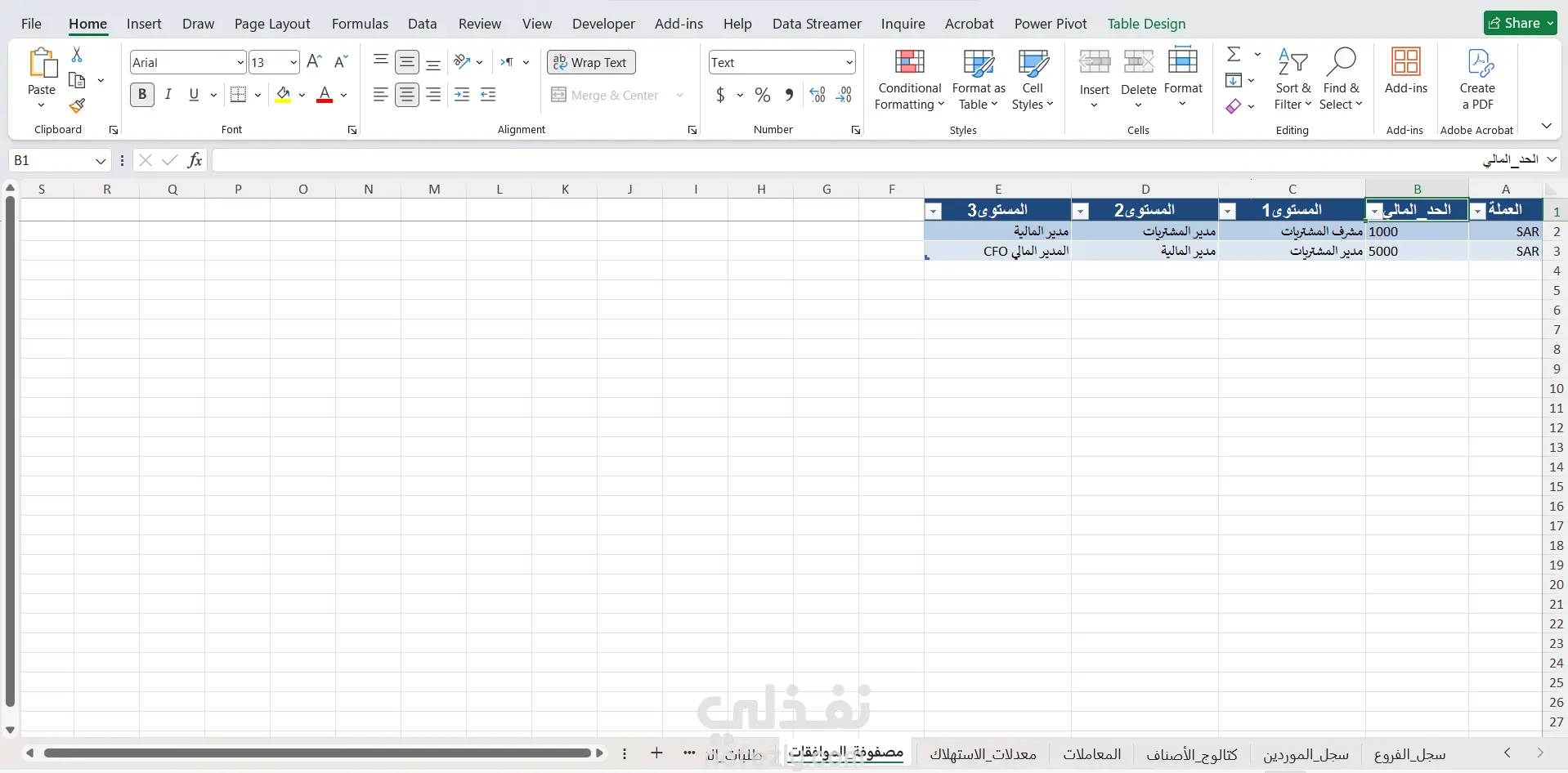The height and width of the screenshot is (773, 1568).
Task: Apply Percent Style format
Action: pyautogui.click(x=763, y=95)
